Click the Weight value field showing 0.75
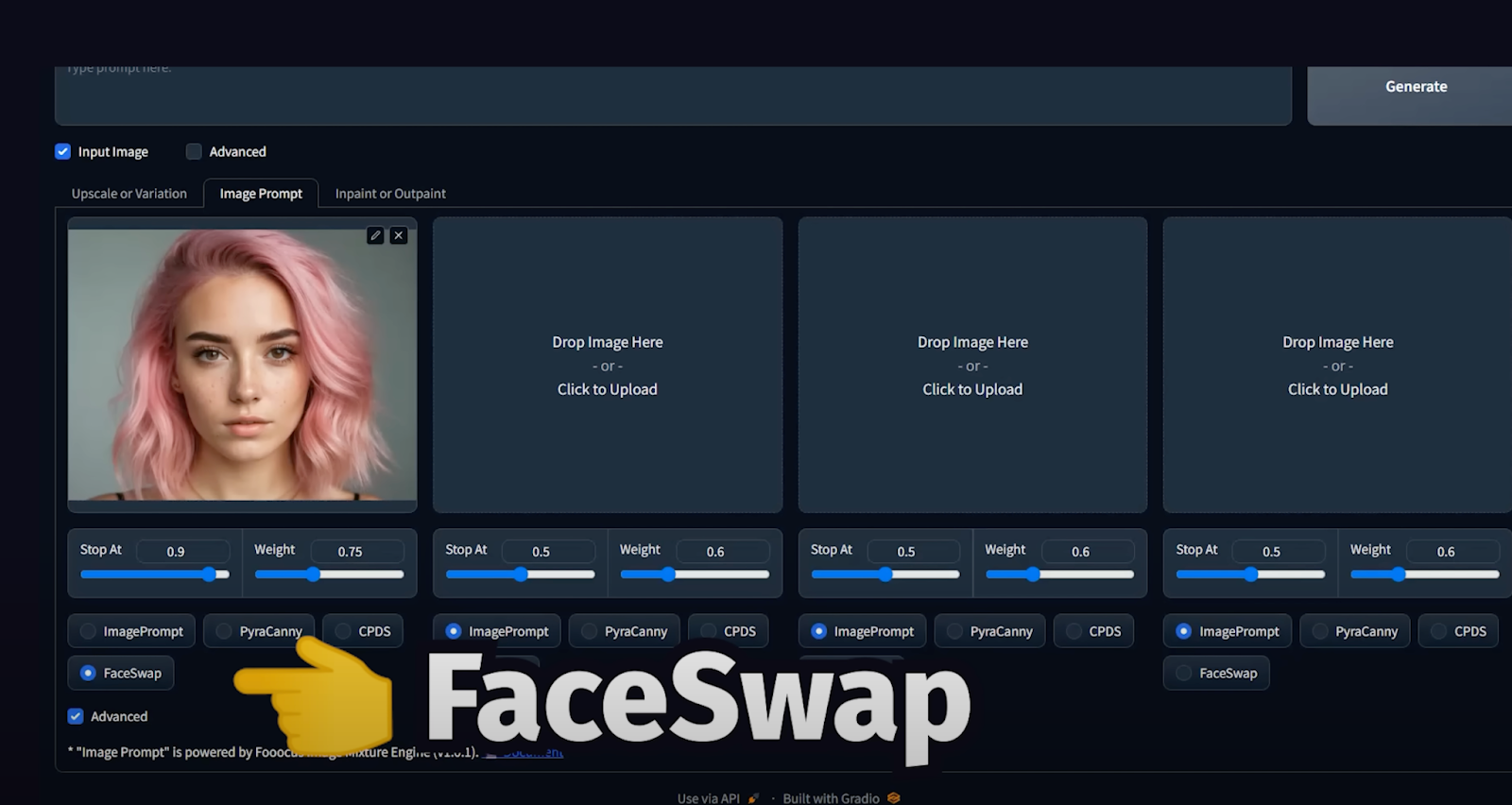The height and width of the screenshot is (805, 1512). coord(357,551)
